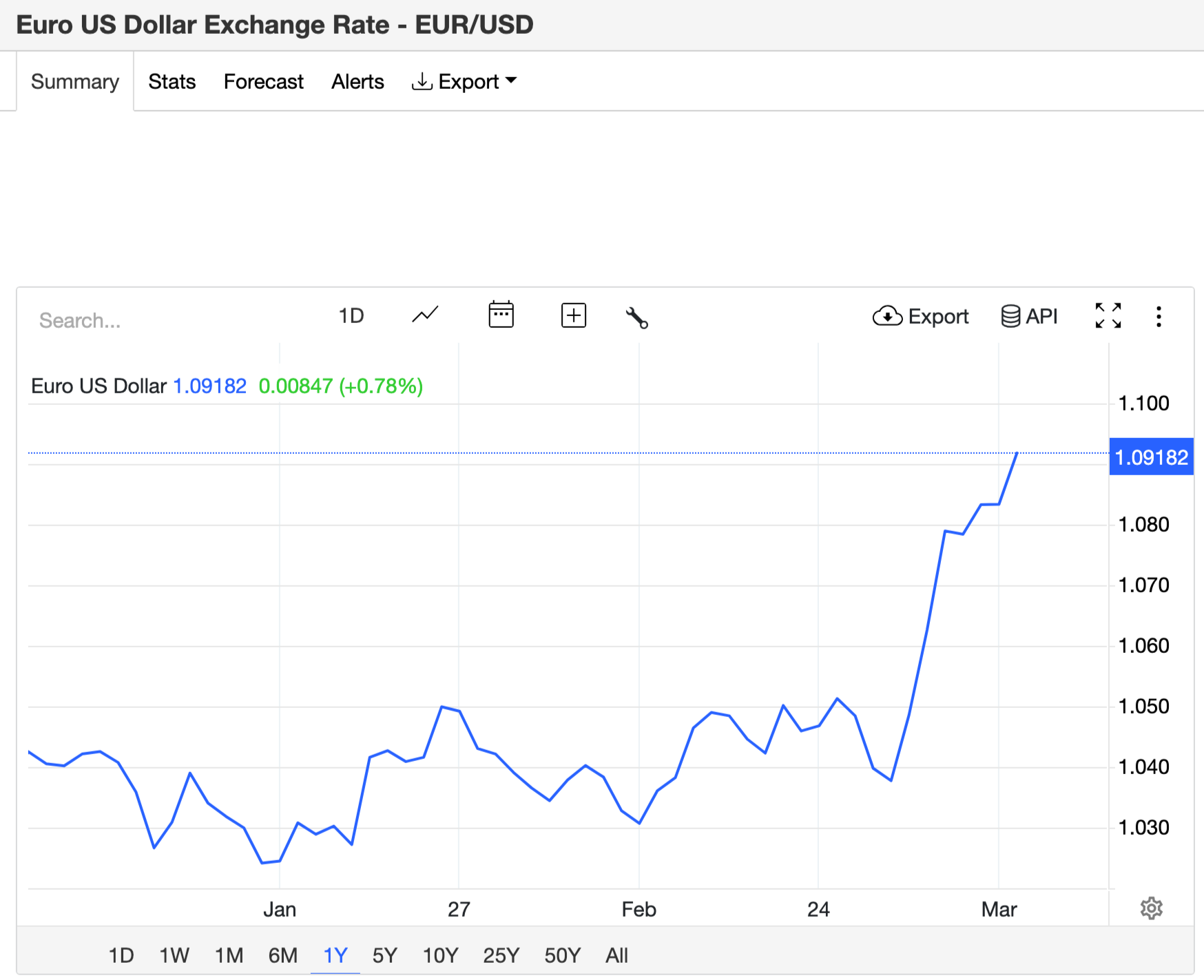Image resolution: width=1204 pixels, height=980 pixels.
Task: Click the fullscreen expand icon
Action: click(x=1108, y=316)
